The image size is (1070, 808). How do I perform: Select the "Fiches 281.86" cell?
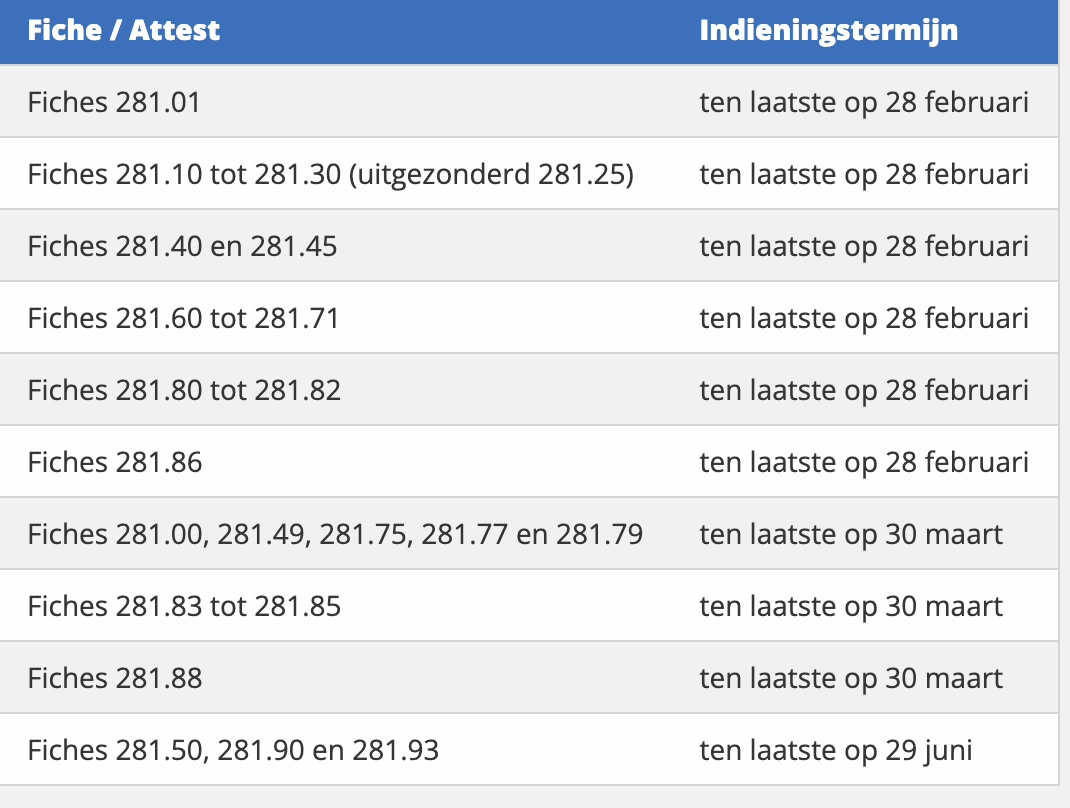point(115,462)
